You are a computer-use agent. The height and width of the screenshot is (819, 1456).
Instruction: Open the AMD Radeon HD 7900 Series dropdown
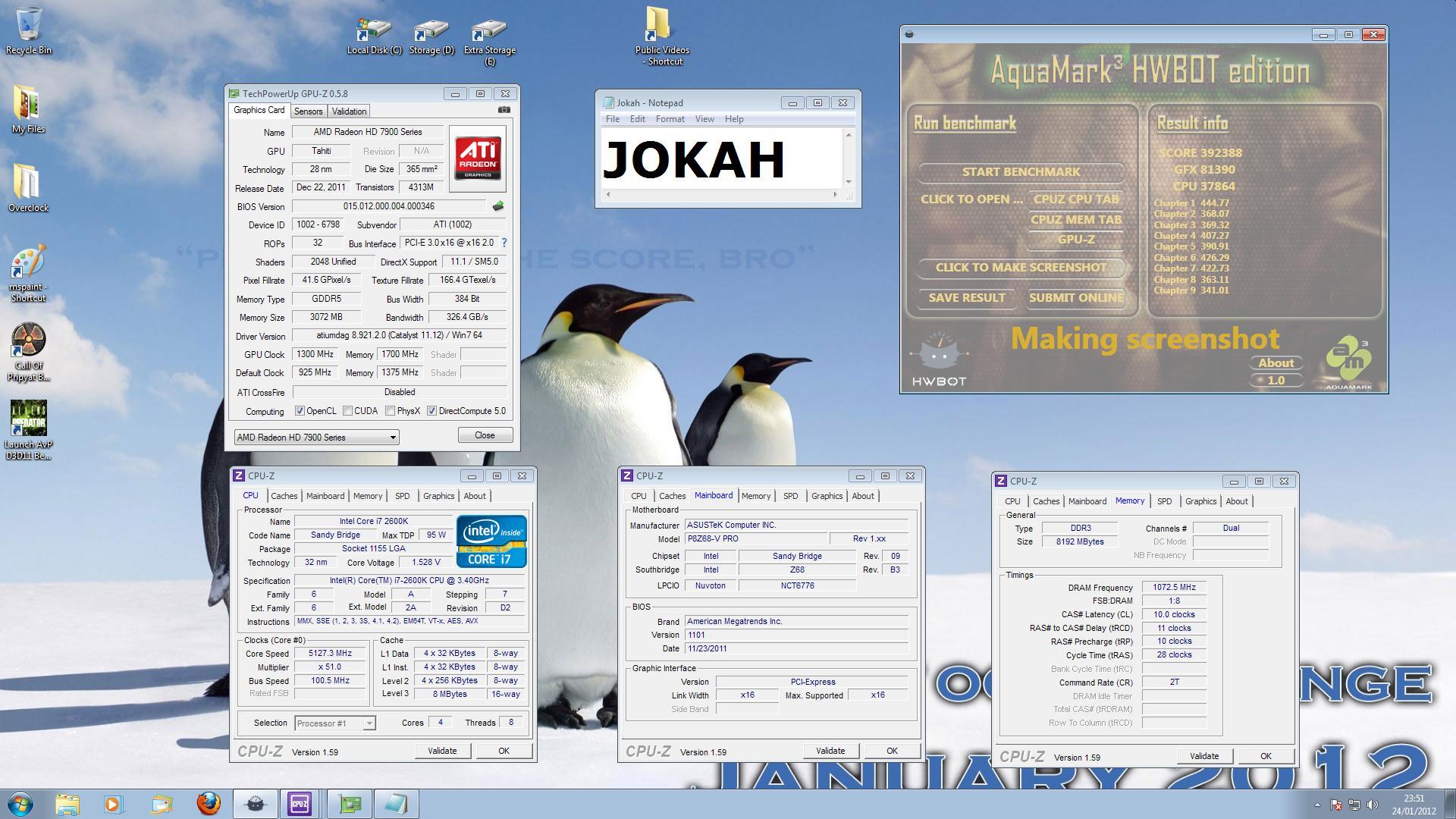tap(316, 438)
